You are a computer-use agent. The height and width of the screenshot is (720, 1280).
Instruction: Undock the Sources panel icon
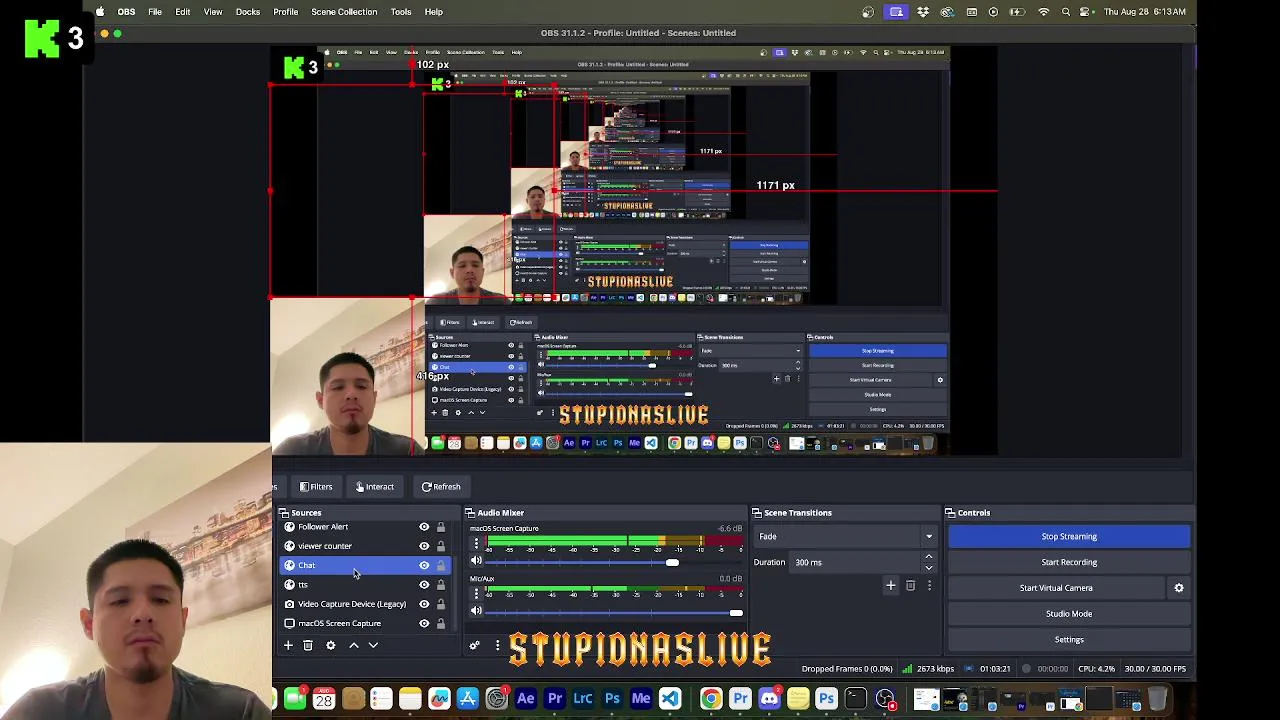point(283,513)
